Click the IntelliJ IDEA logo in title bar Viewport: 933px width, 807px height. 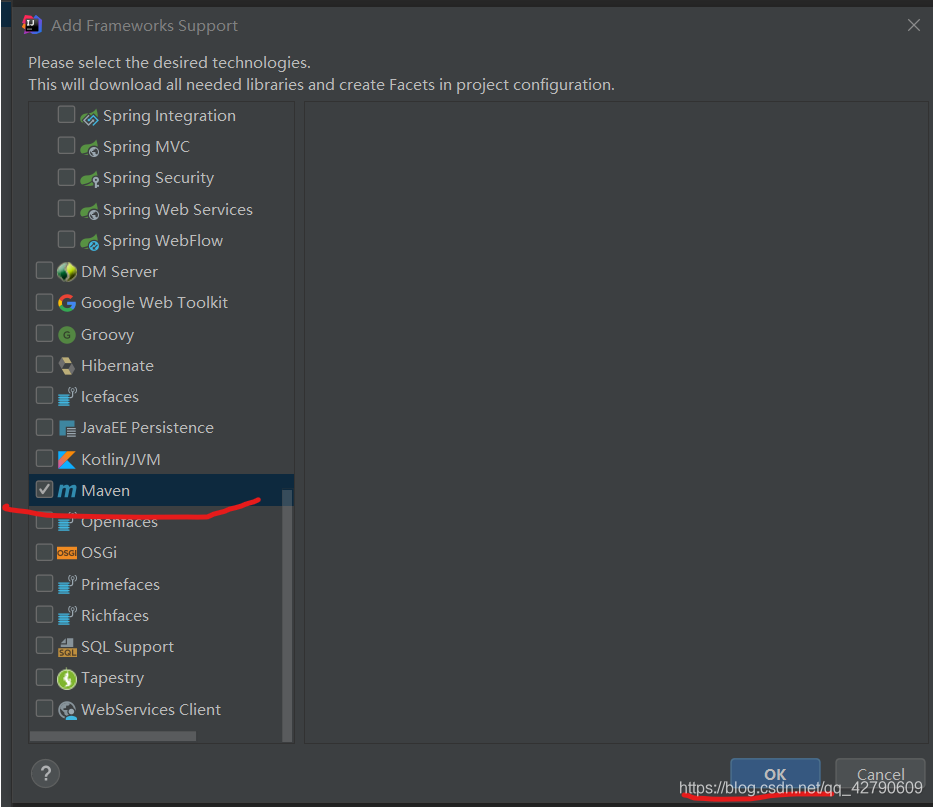[x=32, y=25]
